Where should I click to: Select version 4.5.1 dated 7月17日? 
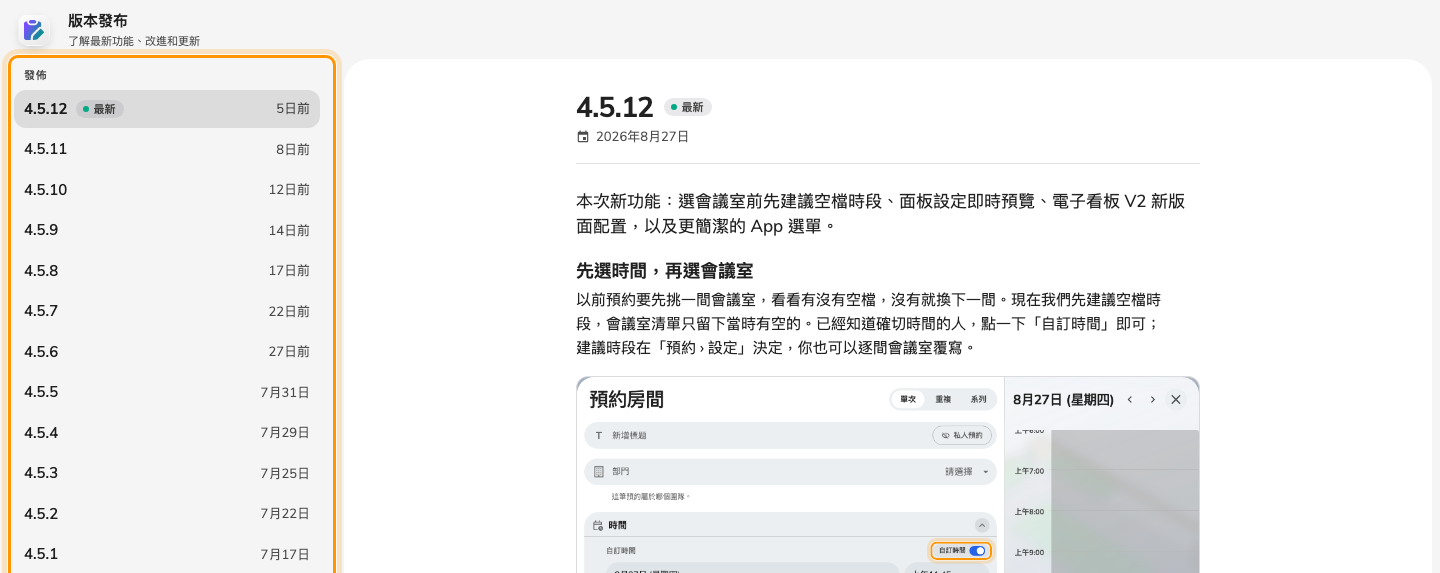167,554
